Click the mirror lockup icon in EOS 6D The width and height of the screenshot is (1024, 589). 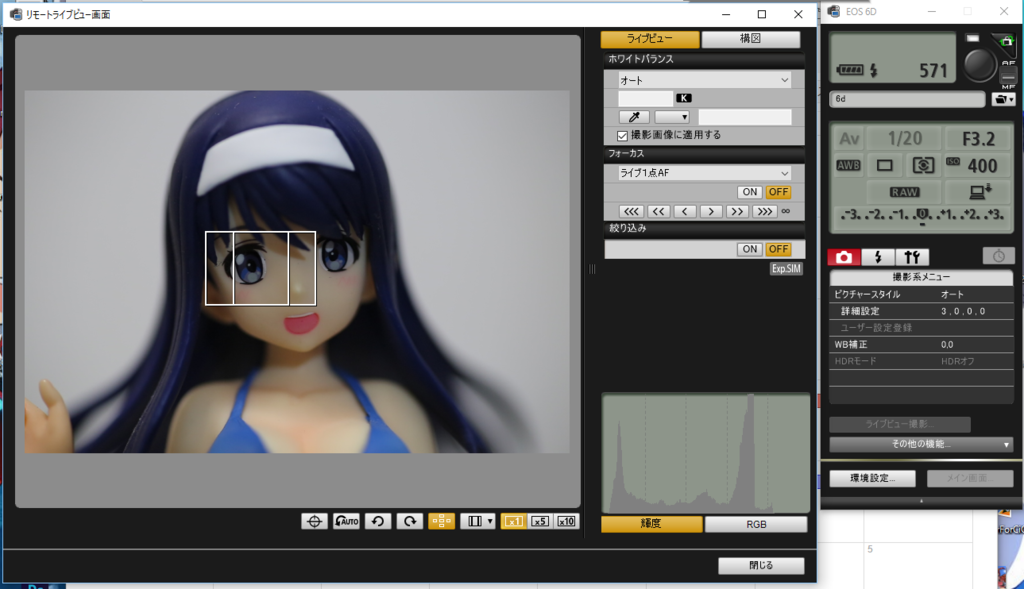coord(1006,42)
